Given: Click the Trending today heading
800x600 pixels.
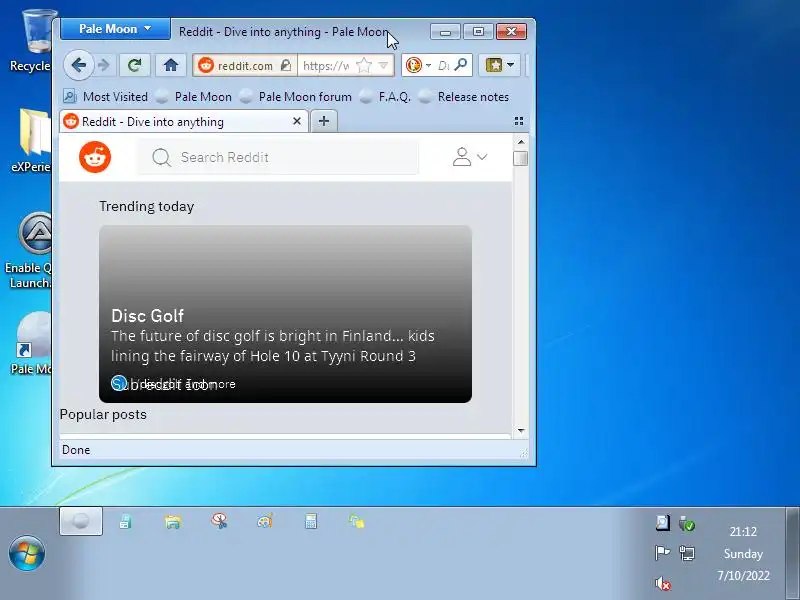Looking at the screenshot, I should tap(146, 206).
